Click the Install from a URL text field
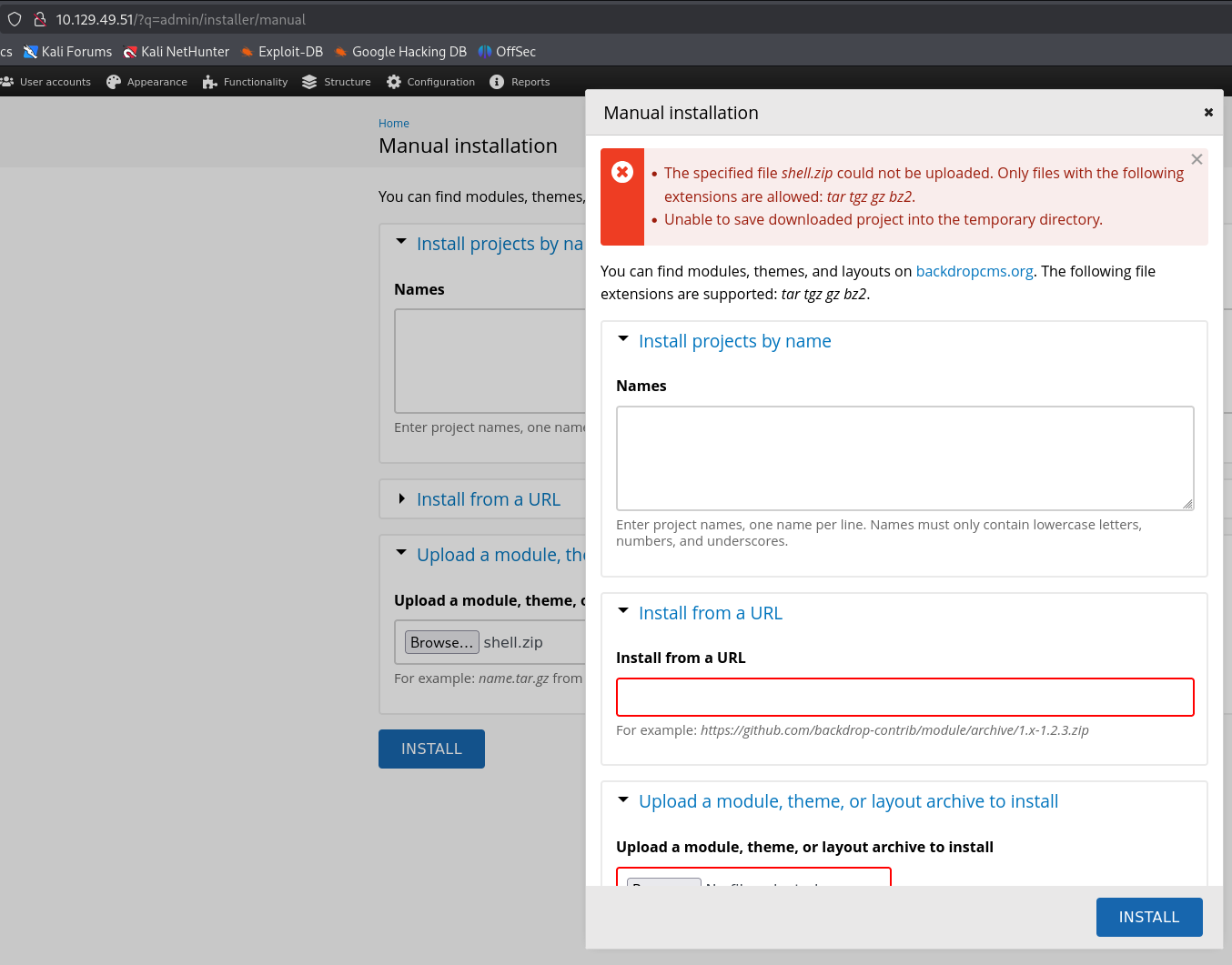 904,698
